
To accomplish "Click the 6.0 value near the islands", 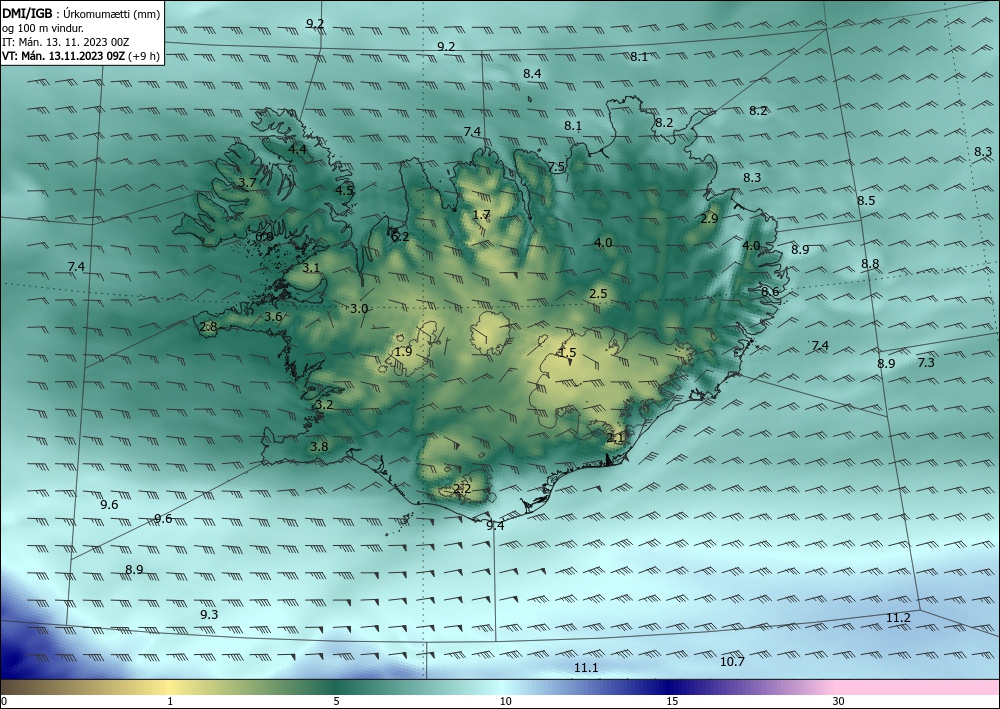I will (x=264, y=237).
